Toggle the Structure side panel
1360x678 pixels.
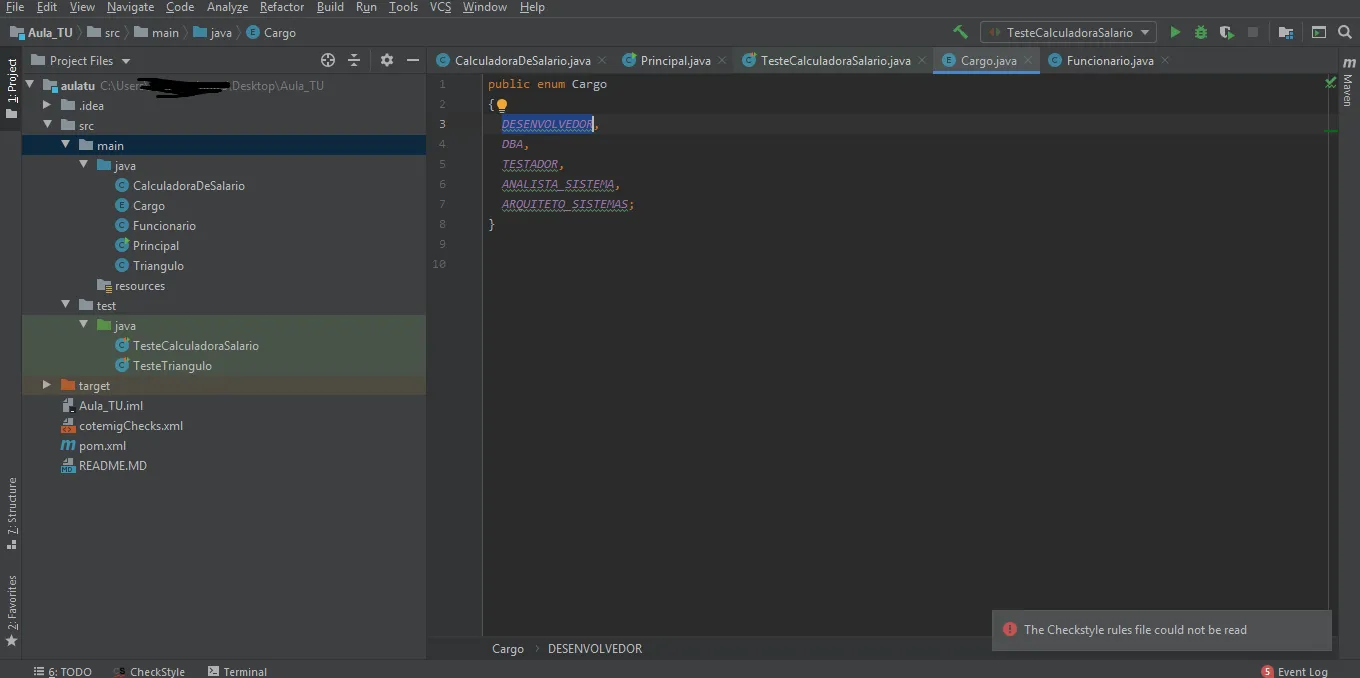(12, 513)
